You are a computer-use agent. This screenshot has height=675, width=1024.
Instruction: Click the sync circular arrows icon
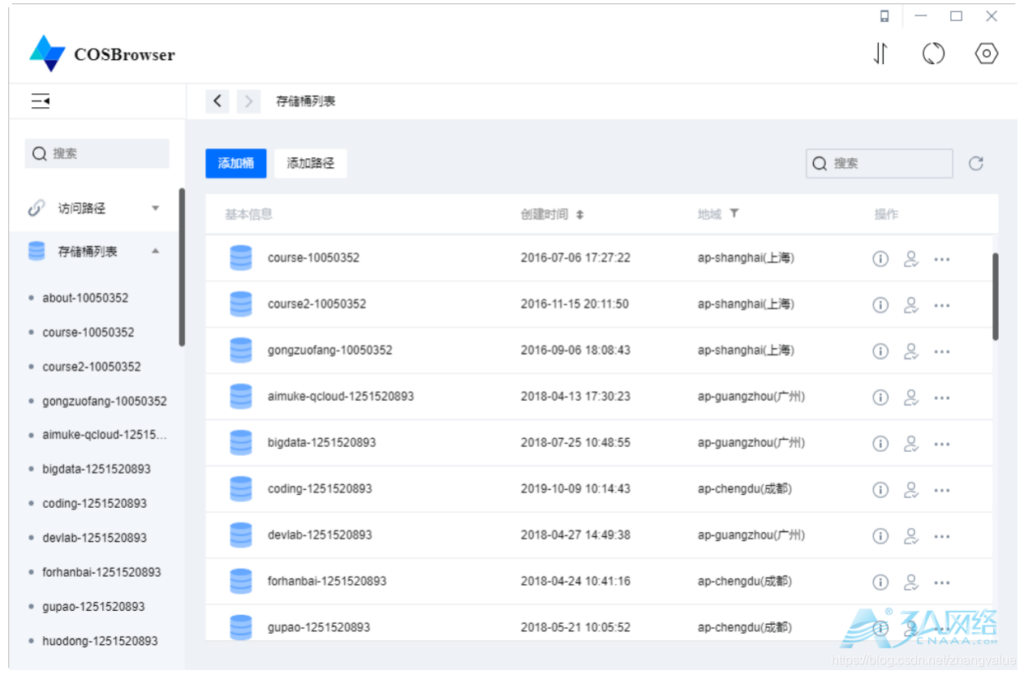point(933,54)
